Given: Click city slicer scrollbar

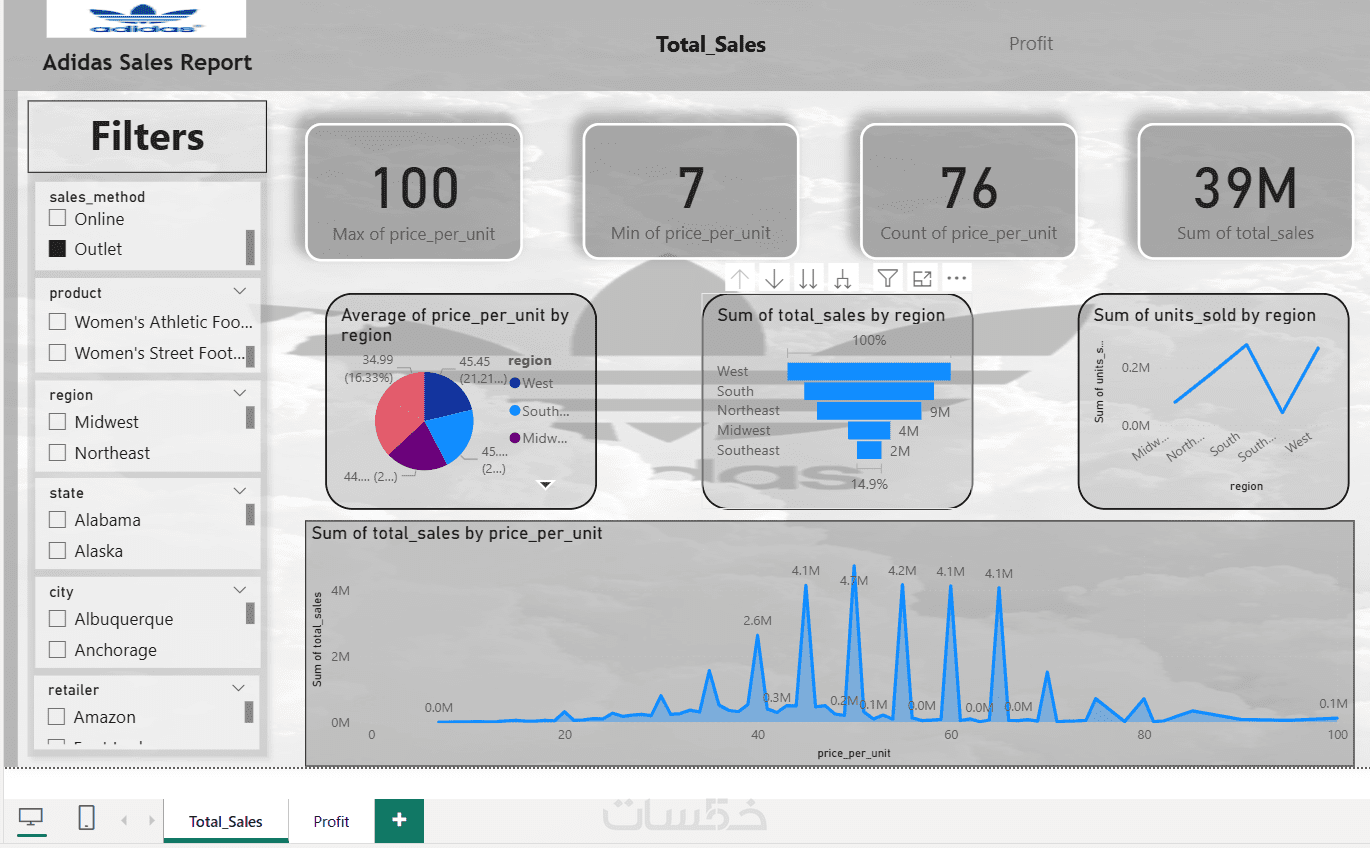Looking at the screenshot, I should click(250, 613).
